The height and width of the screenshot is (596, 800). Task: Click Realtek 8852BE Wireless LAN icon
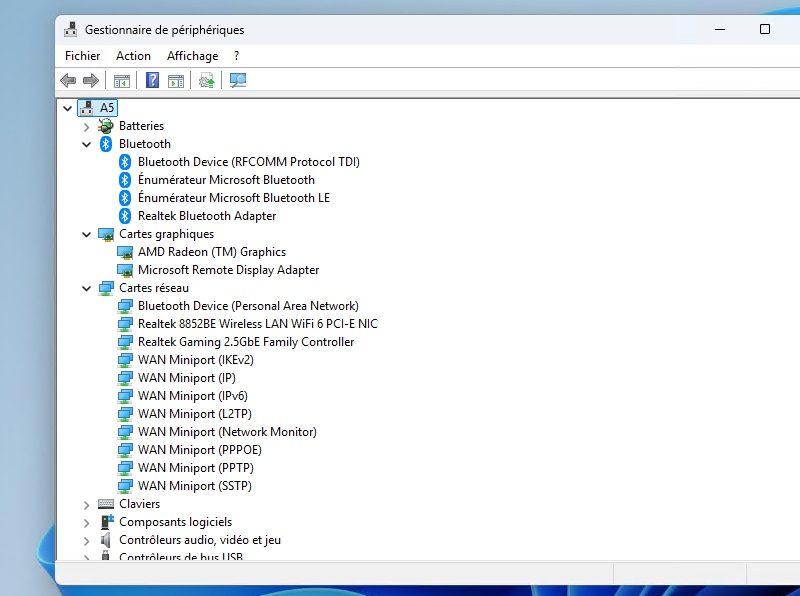click(125, 324)
